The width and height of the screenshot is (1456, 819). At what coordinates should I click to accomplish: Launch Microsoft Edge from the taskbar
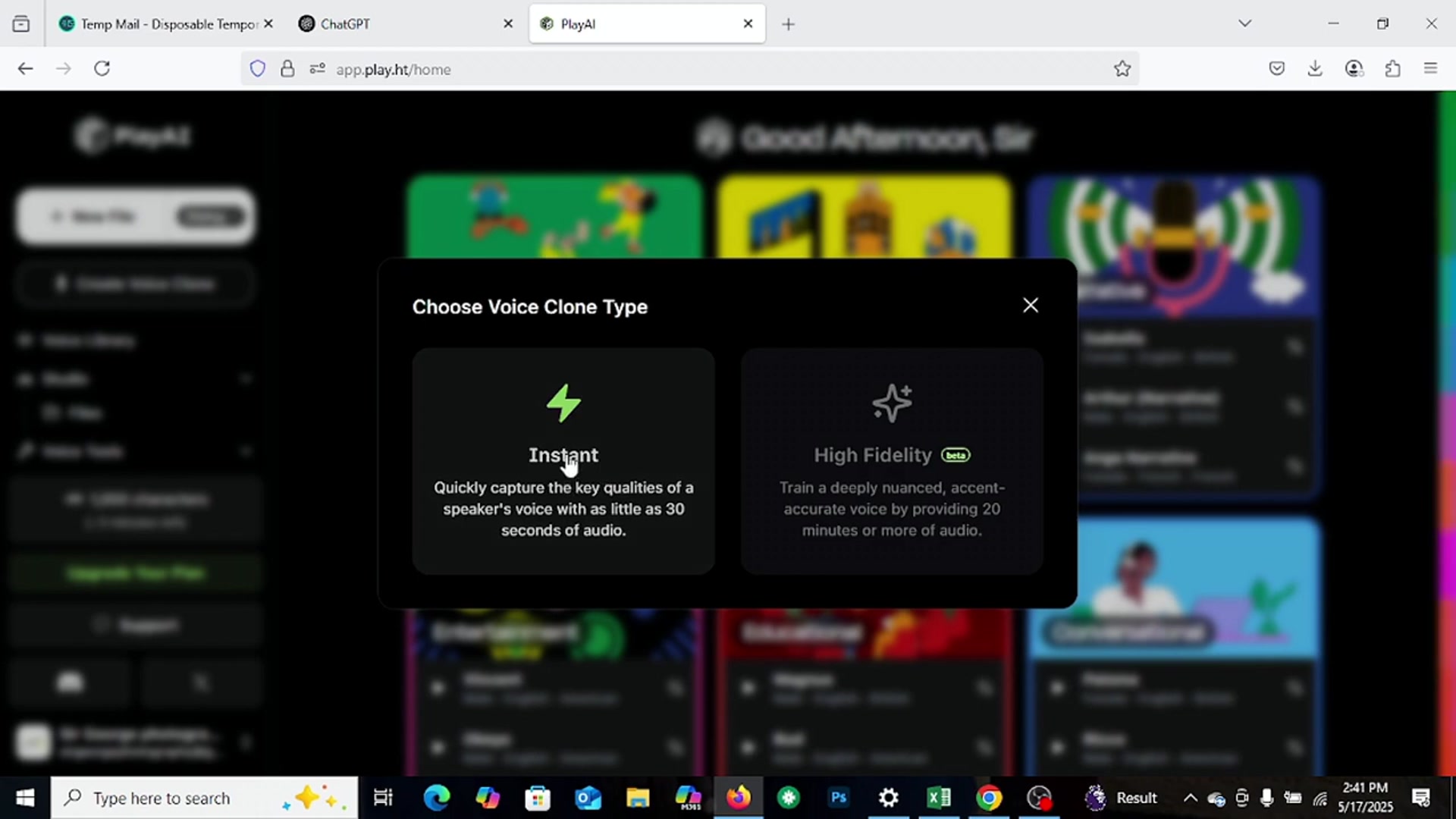[437, 798]
